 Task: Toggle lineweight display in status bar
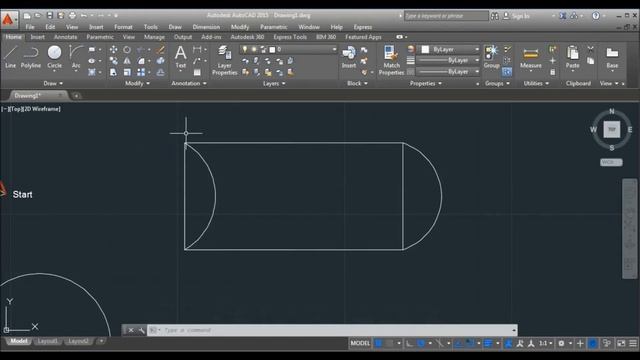[488, 343]
